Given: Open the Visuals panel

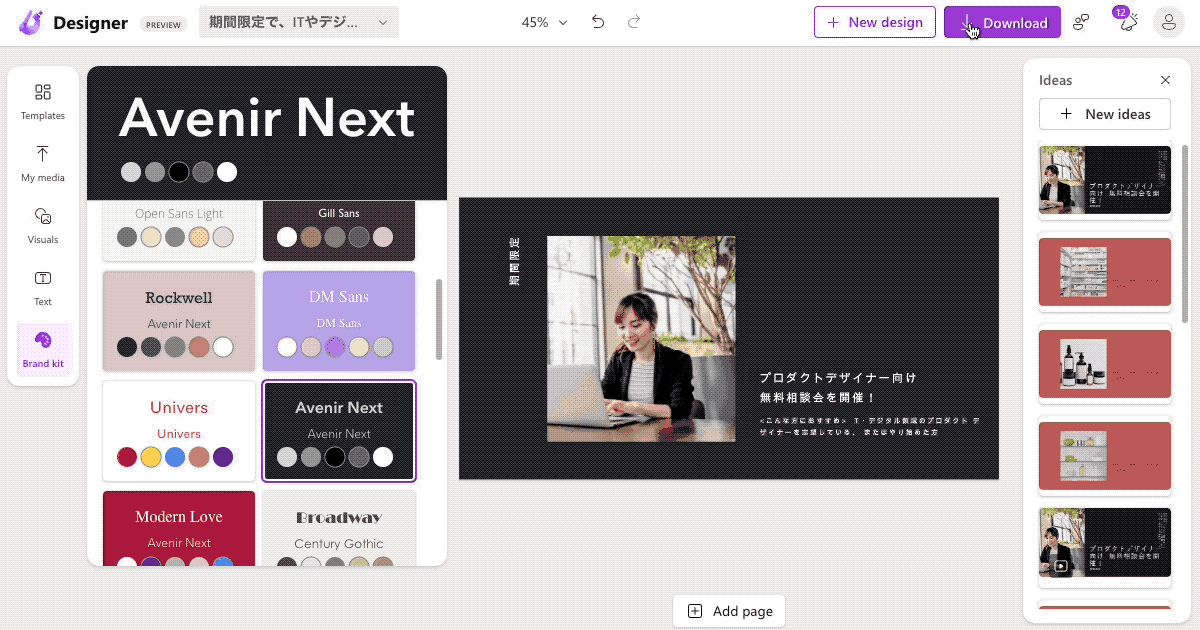Looking at the screenshot, I should tap(42, 225).
